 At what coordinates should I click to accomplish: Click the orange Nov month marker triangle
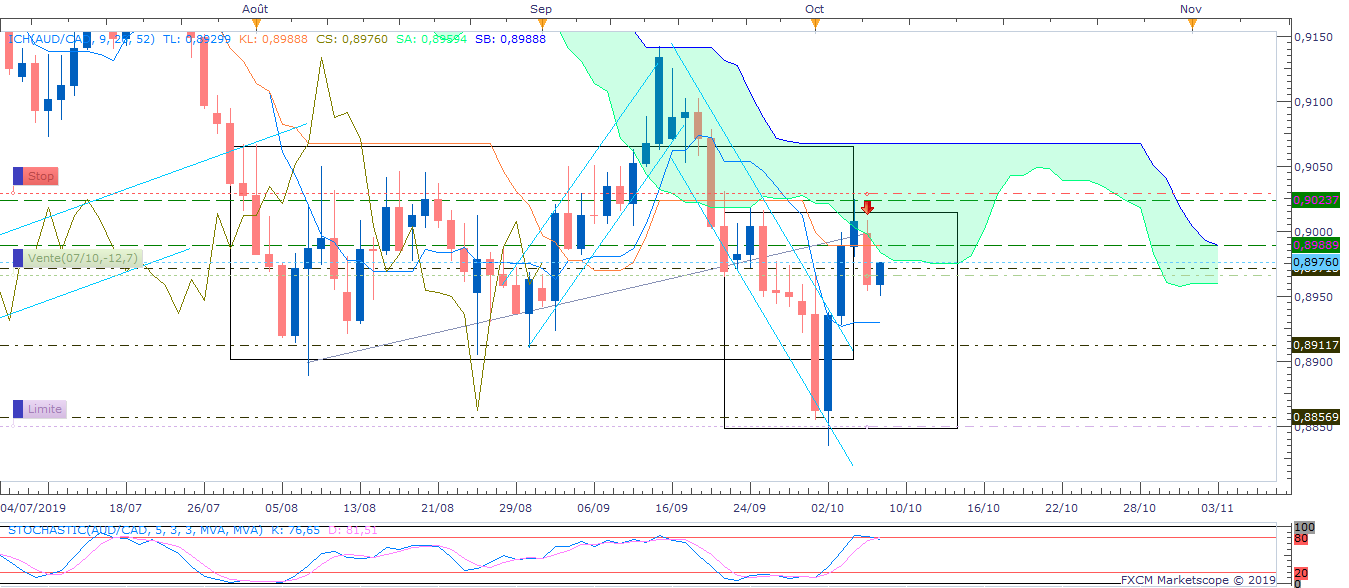tap(1191, 24)
